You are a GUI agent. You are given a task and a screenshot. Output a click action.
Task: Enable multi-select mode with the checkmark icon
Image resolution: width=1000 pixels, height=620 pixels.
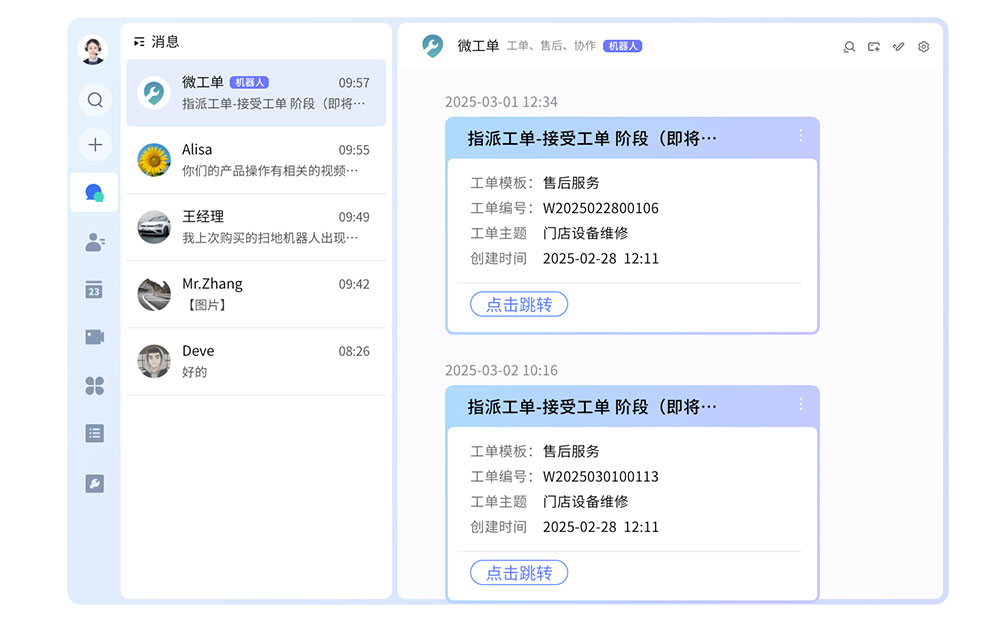(x=898, y=47)
